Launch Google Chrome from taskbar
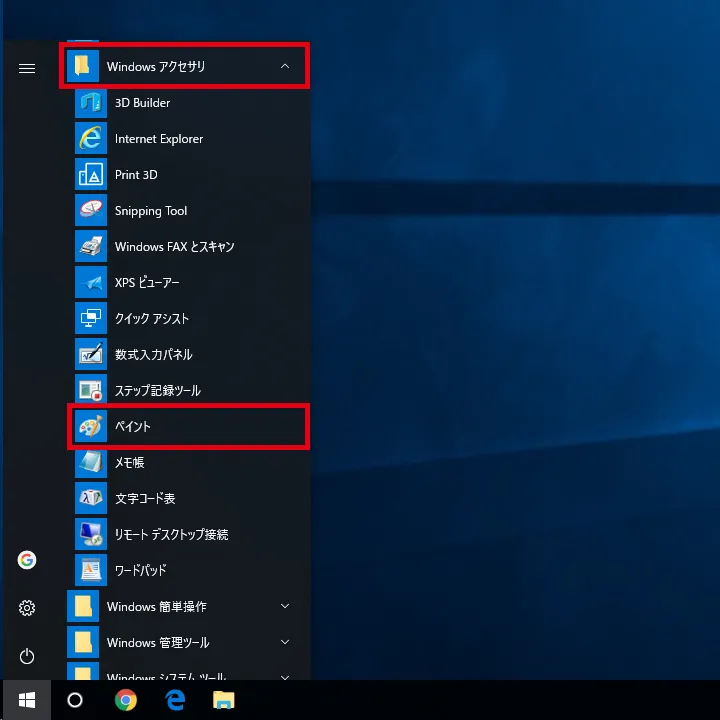Viewport: 720px width, 720px height. (x=125, y=700)
